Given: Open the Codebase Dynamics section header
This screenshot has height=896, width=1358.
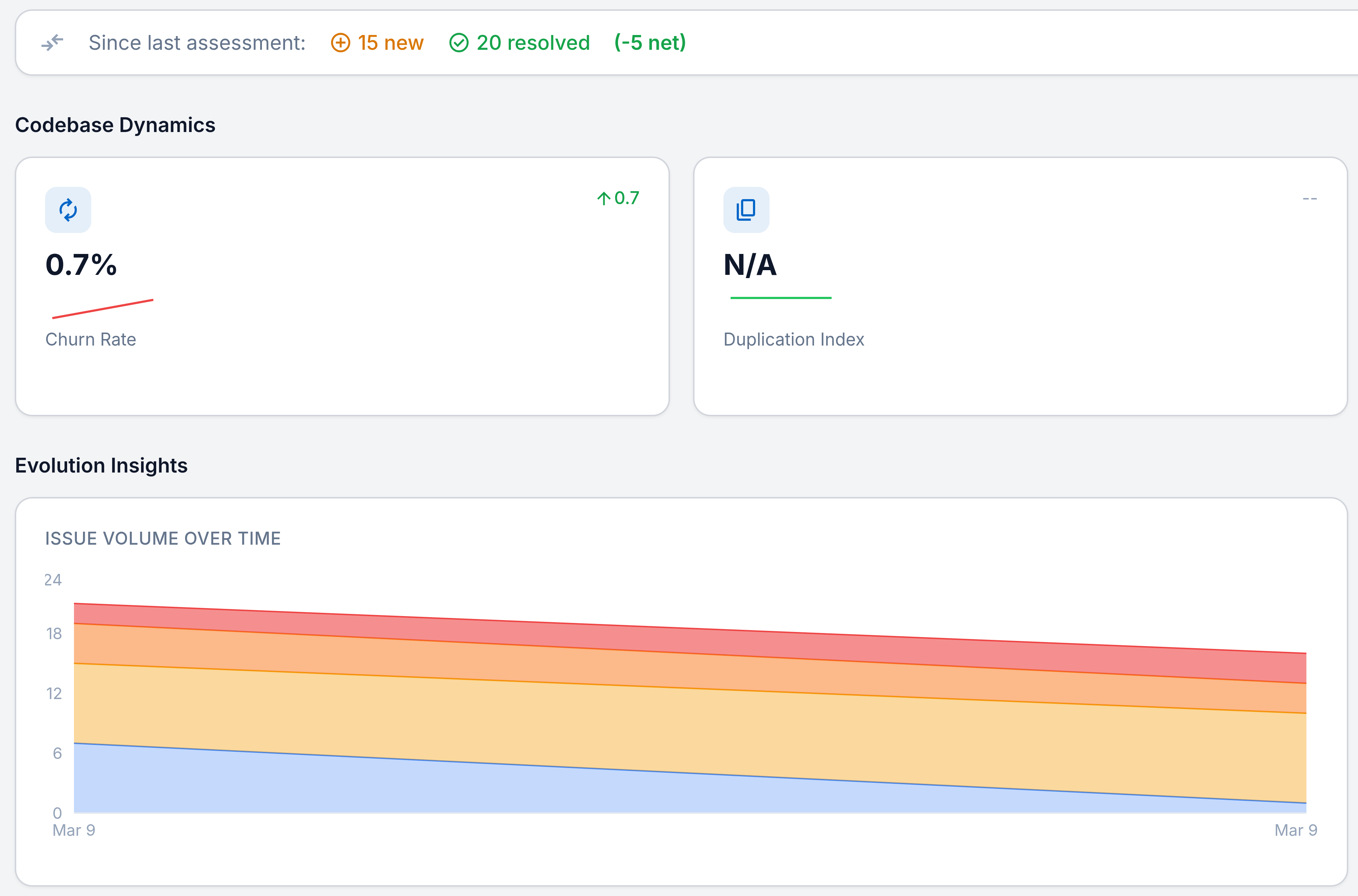Looking at the screenshot, I should tap(115, 124).
